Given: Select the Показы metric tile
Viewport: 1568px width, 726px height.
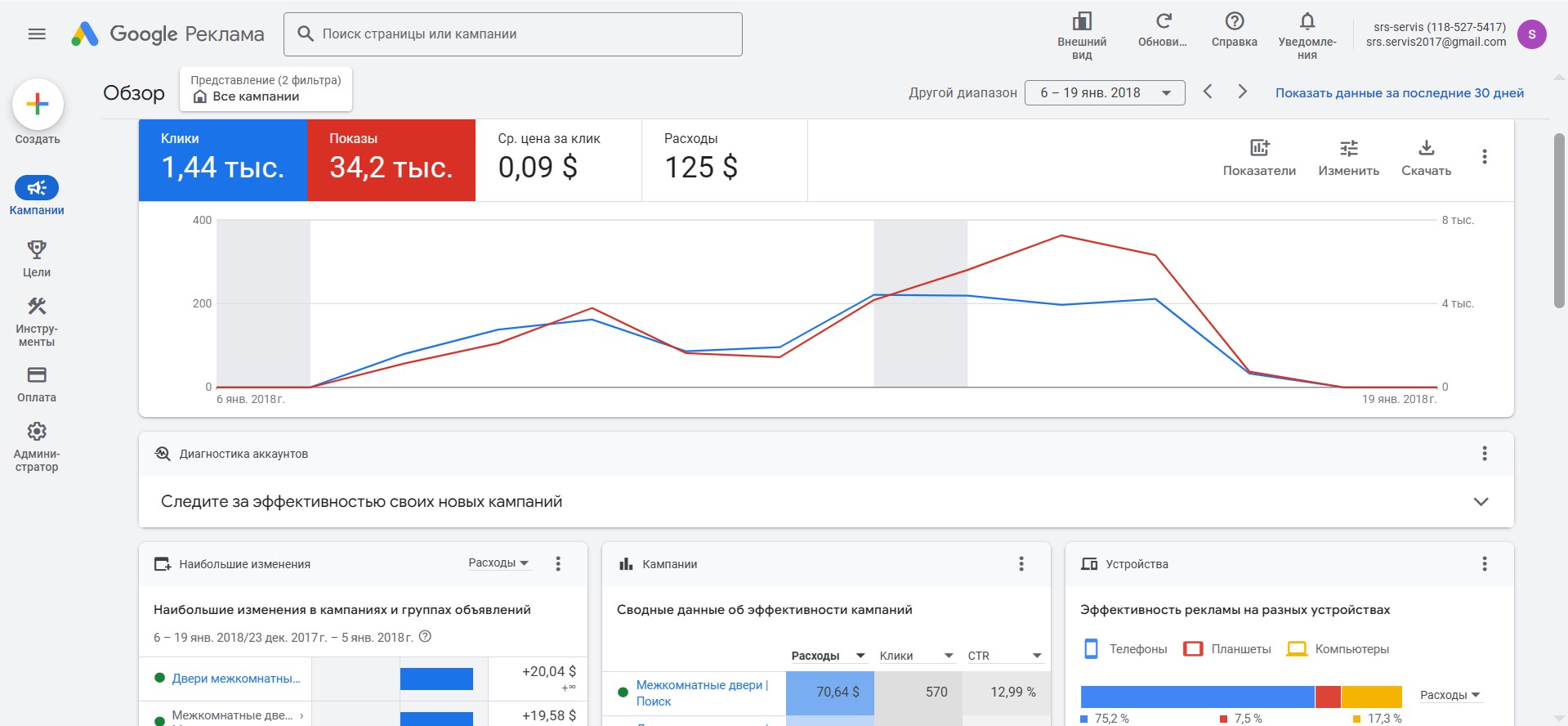Looking at the screenshot, I should coord(391,160).
